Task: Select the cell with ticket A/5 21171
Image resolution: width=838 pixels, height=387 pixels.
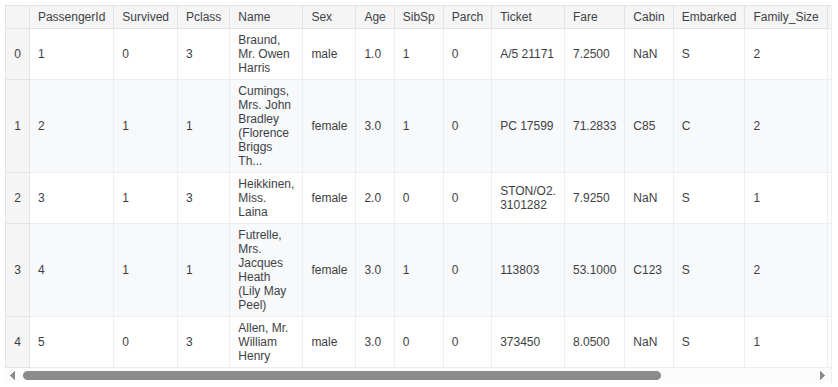Action: [528, 54]
